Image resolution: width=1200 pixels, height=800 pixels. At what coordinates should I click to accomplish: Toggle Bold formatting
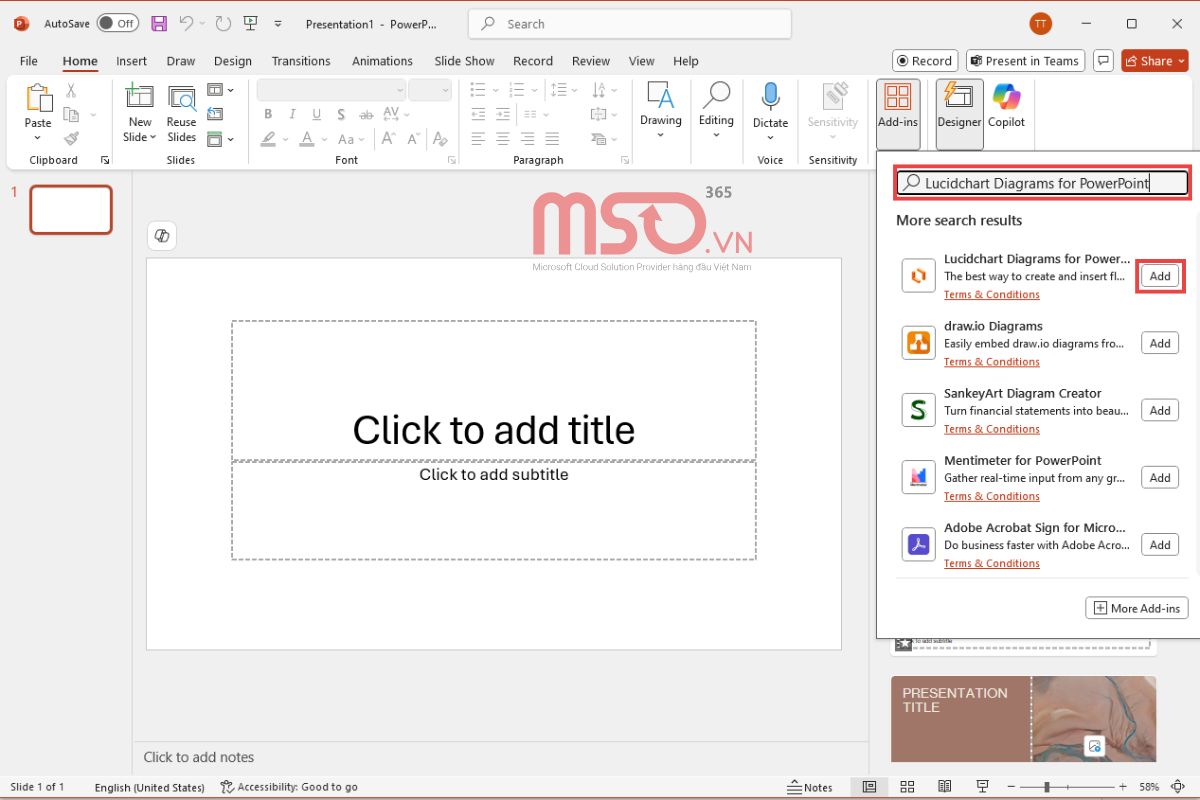click(x=267, y=114)
